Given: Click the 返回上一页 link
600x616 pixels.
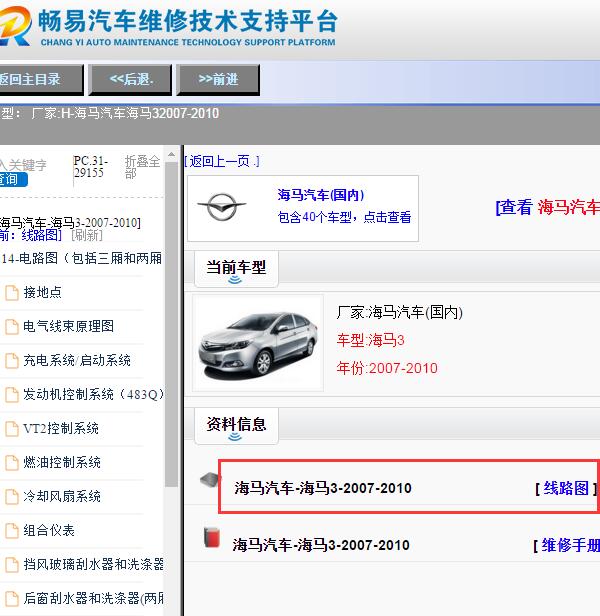Looking at the screenshot, I should click(222, 161).
